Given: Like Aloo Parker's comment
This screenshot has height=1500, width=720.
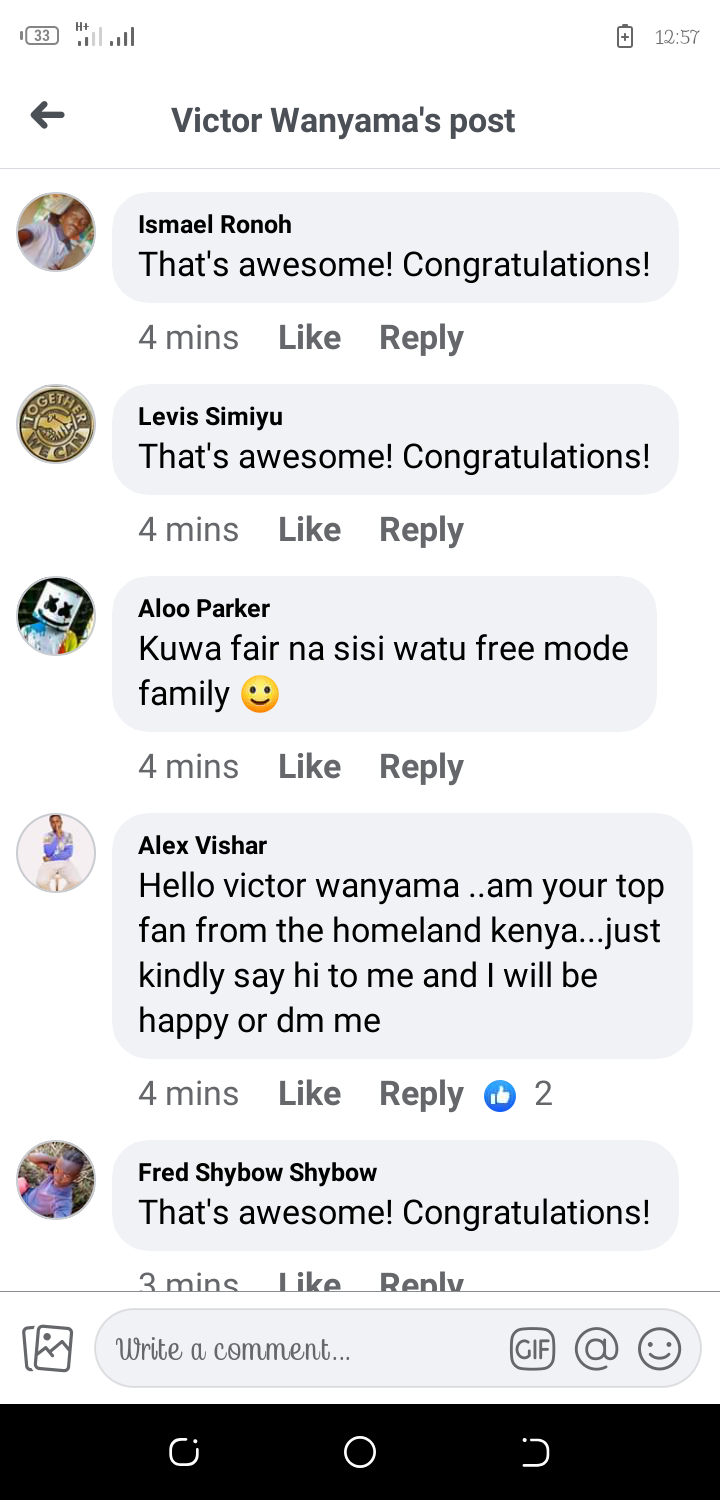Looking at the screenshot, I should 309,767.
